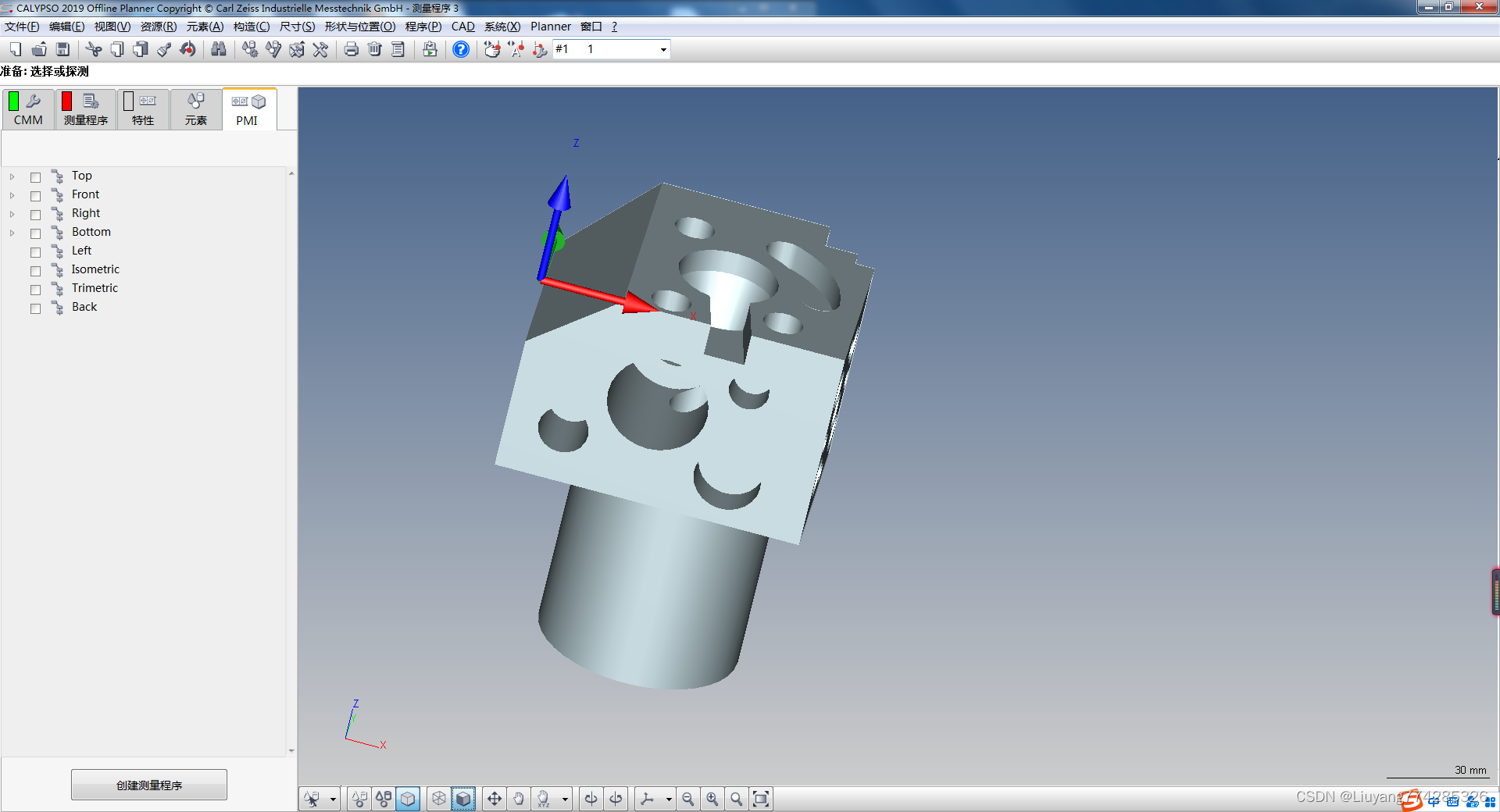
Task: Open search with the binoculars icon
Action: pos(219,49)
